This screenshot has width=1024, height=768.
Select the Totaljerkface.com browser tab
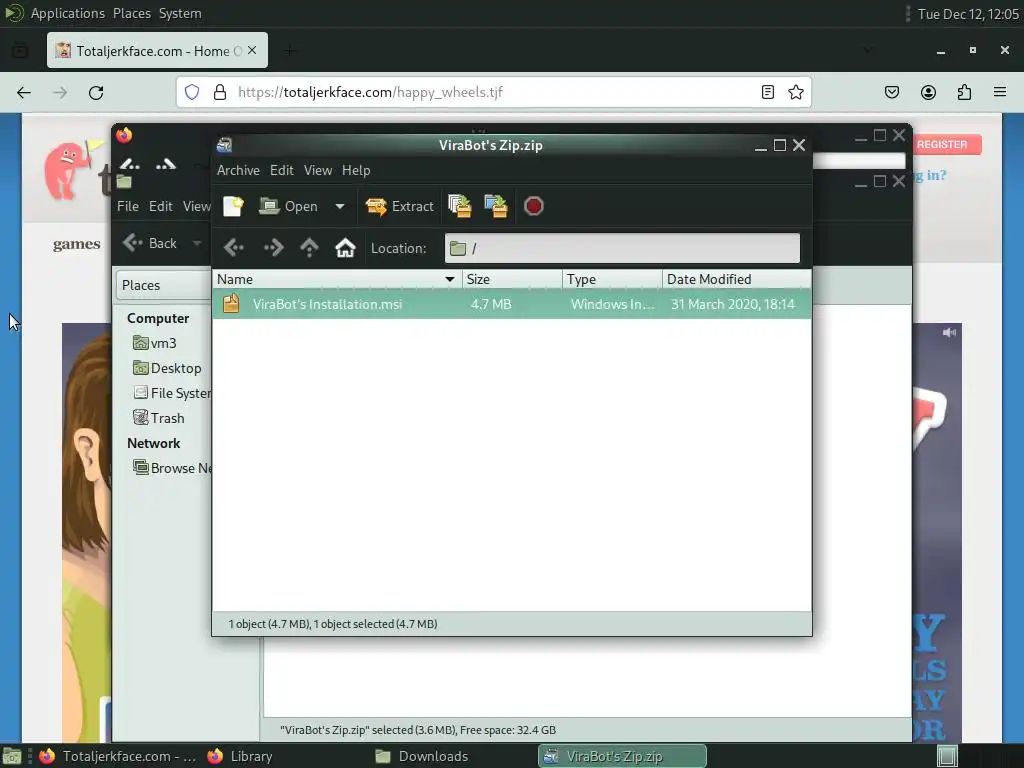[157, 50]
